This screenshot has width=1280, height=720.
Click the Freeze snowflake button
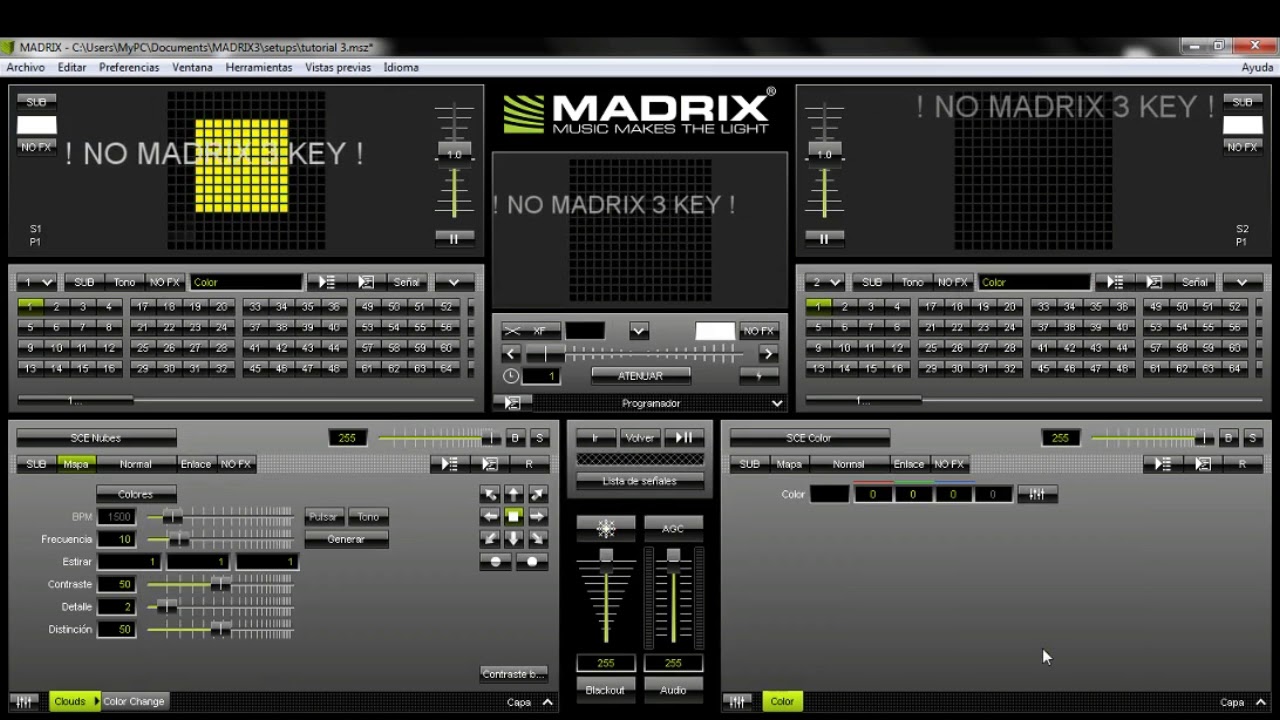point(606,528)
